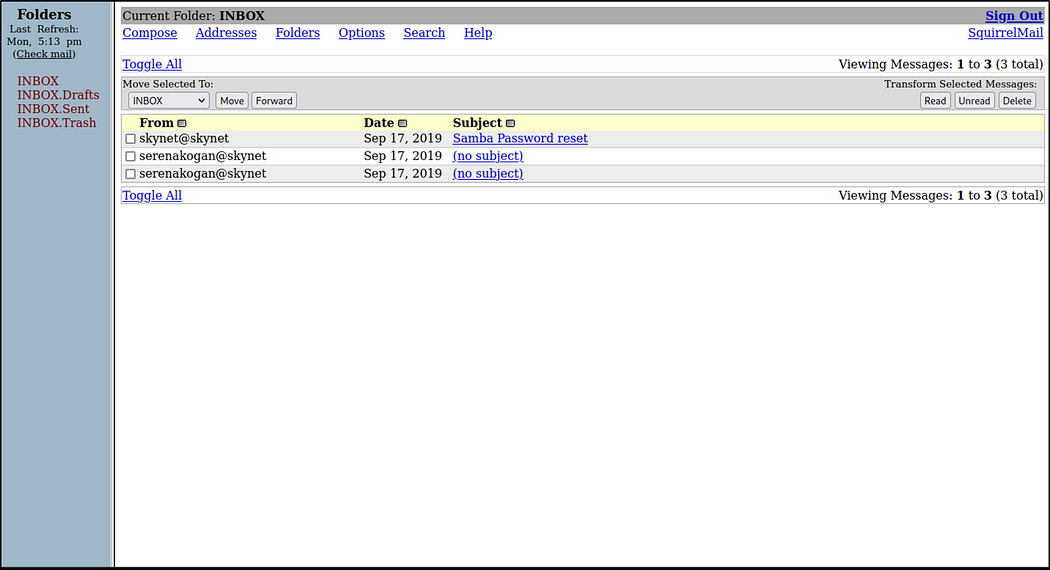
Task: Open the Search page
Action: click(x=424, y=33)
